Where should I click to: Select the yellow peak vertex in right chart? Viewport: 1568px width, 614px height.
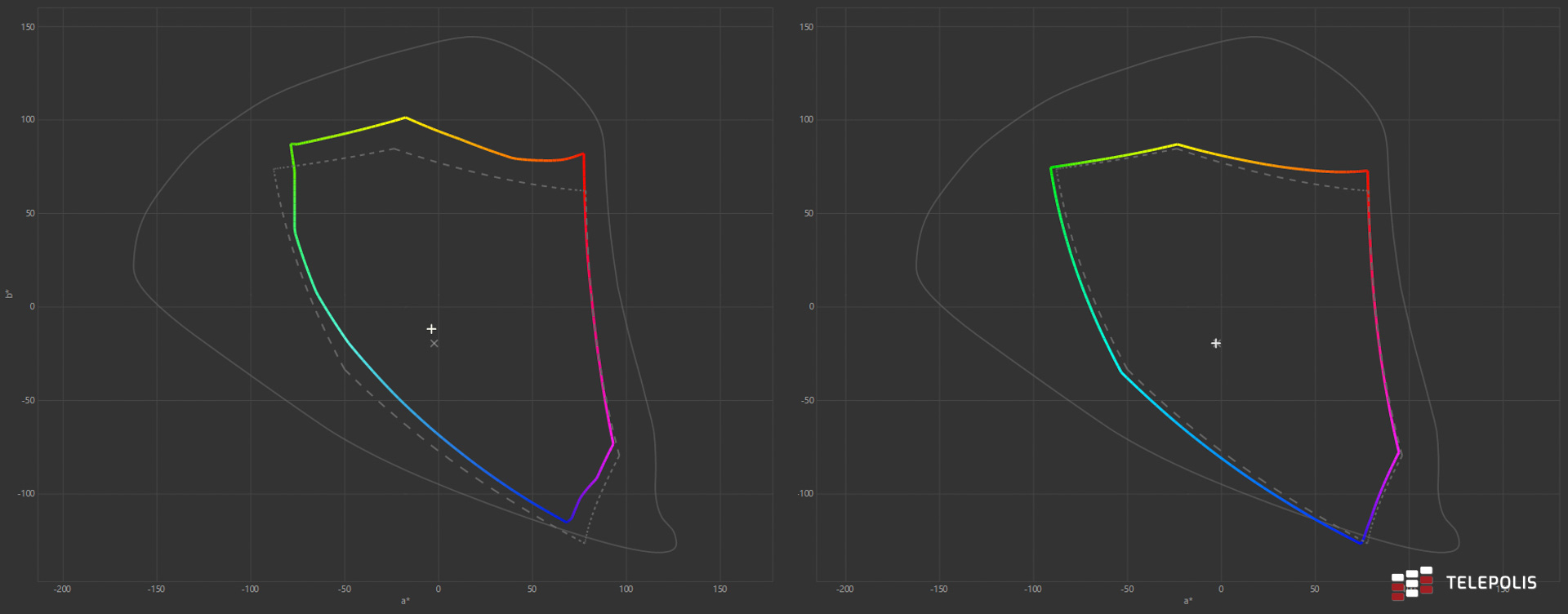(x=1177, y=145)
